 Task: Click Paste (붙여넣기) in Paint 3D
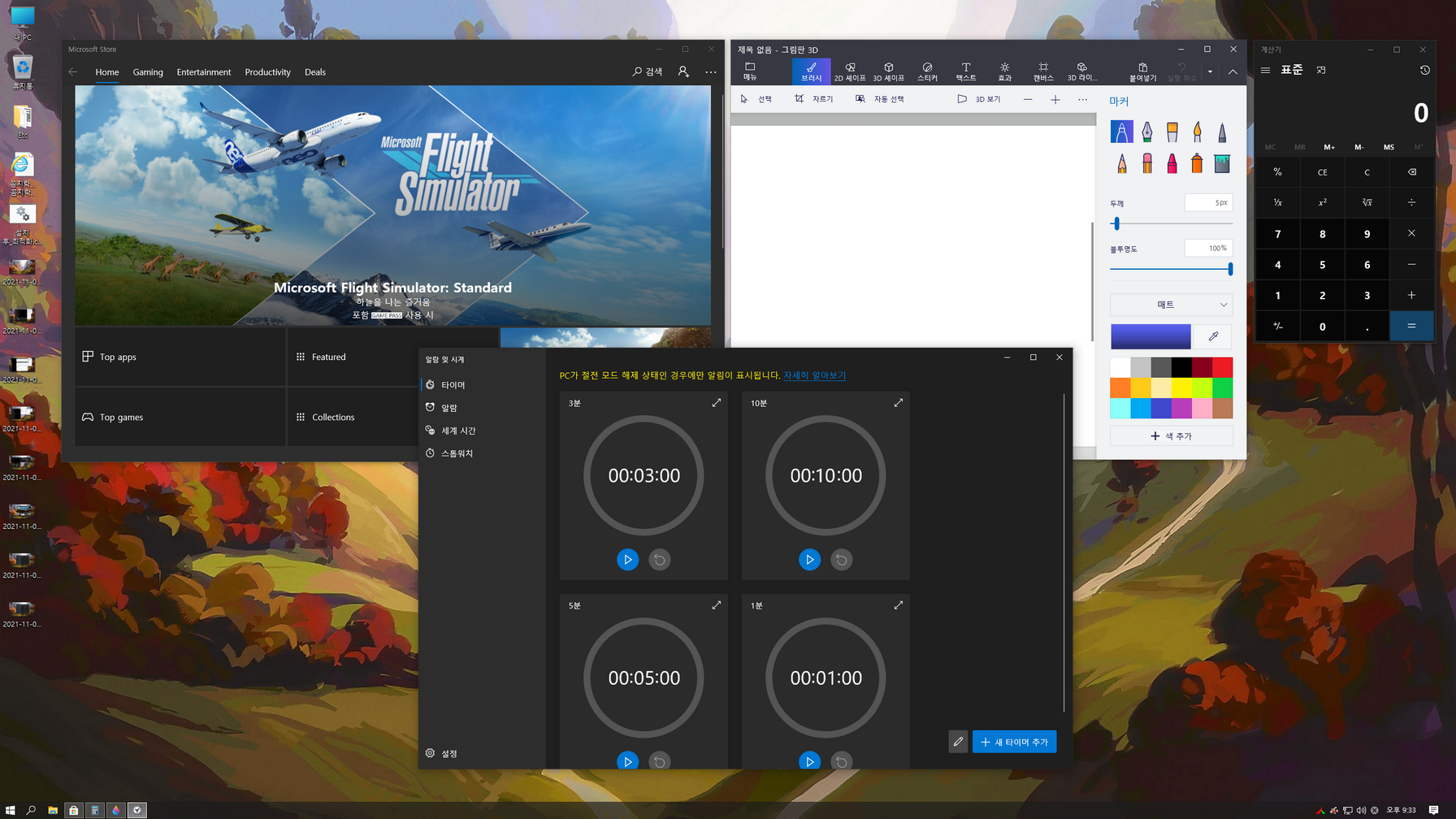[x=1142, y=71]
